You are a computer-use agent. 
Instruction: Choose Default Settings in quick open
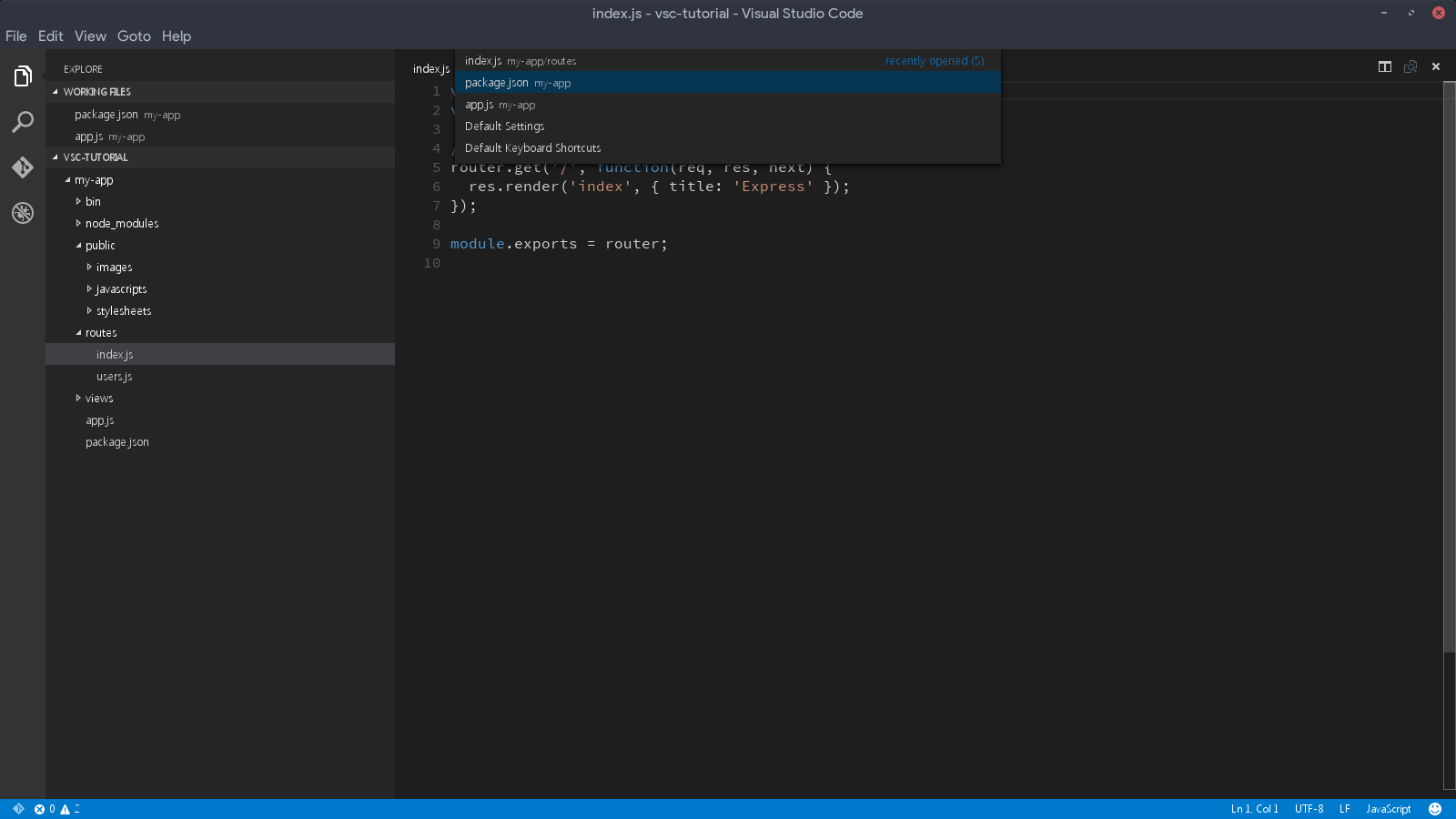click(x=728, y=126)
